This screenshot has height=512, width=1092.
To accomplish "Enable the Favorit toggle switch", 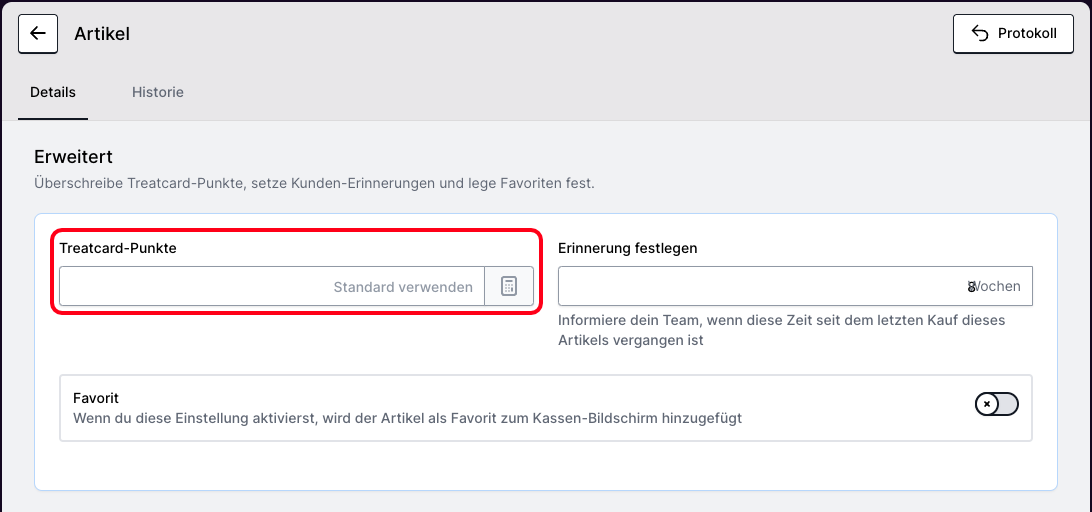I will [996, 404].
